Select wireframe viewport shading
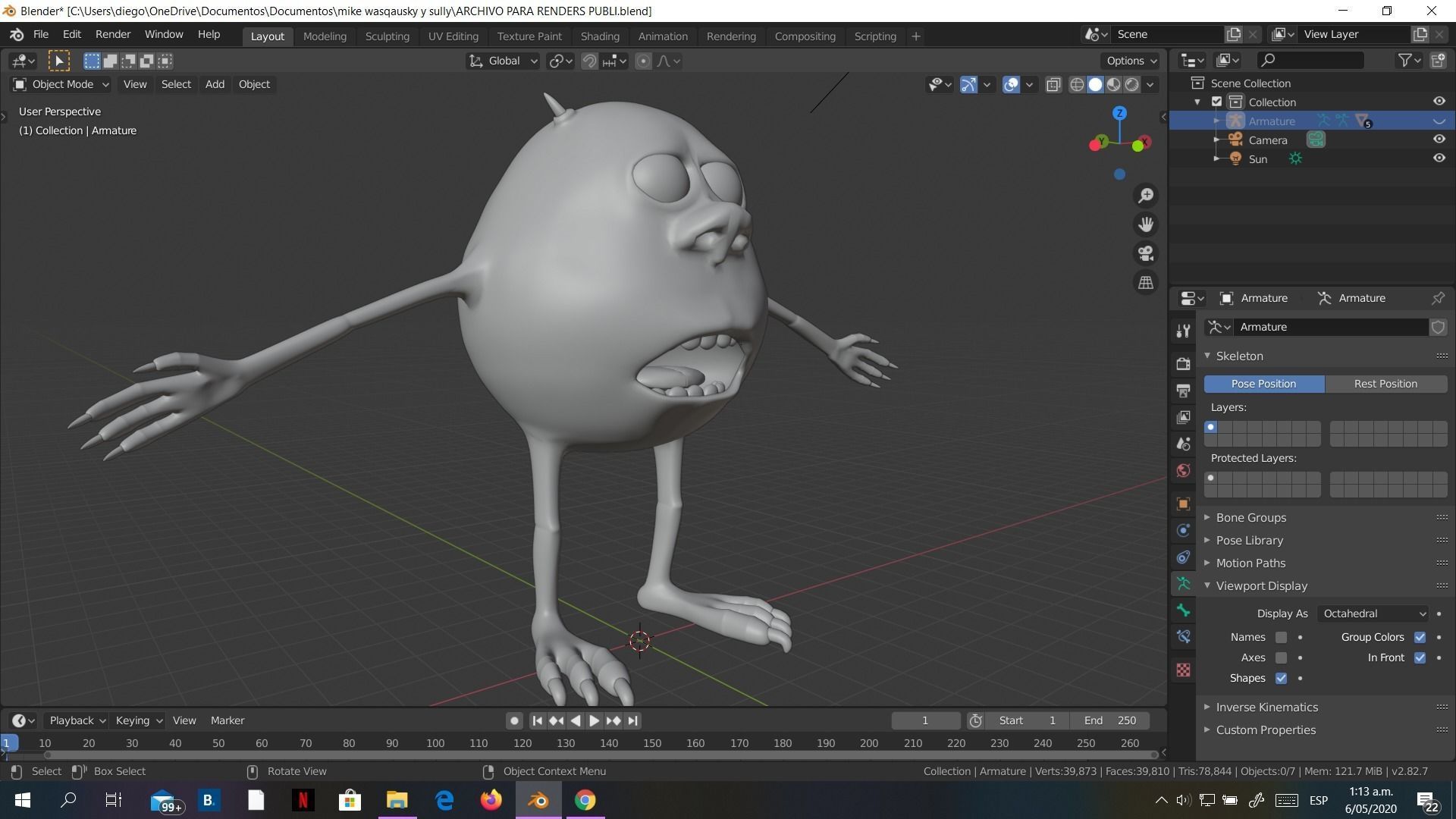The image size is (1456, 819). tap(1077, 84)
